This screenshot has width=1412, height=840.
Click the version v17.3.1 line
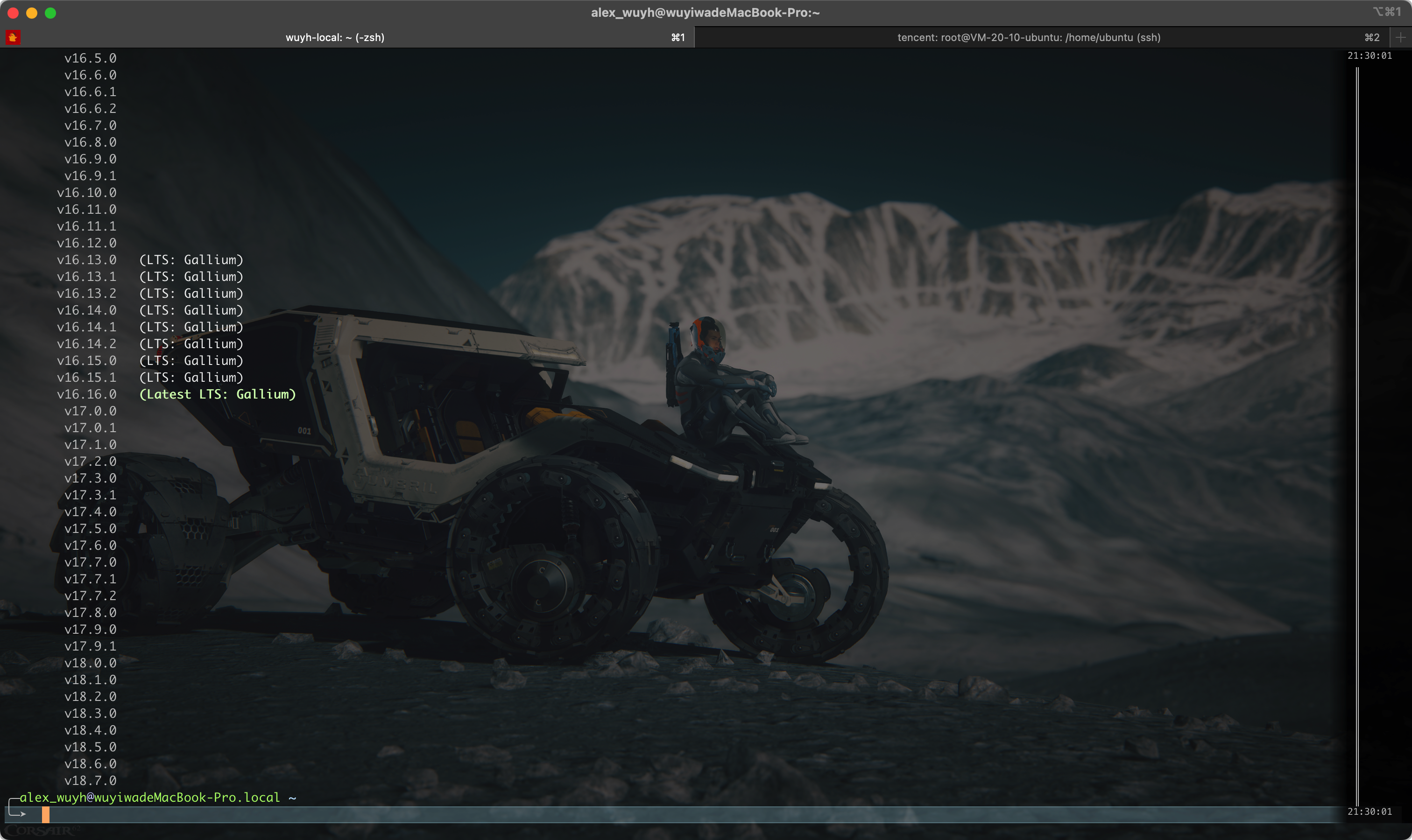(90, 495)
